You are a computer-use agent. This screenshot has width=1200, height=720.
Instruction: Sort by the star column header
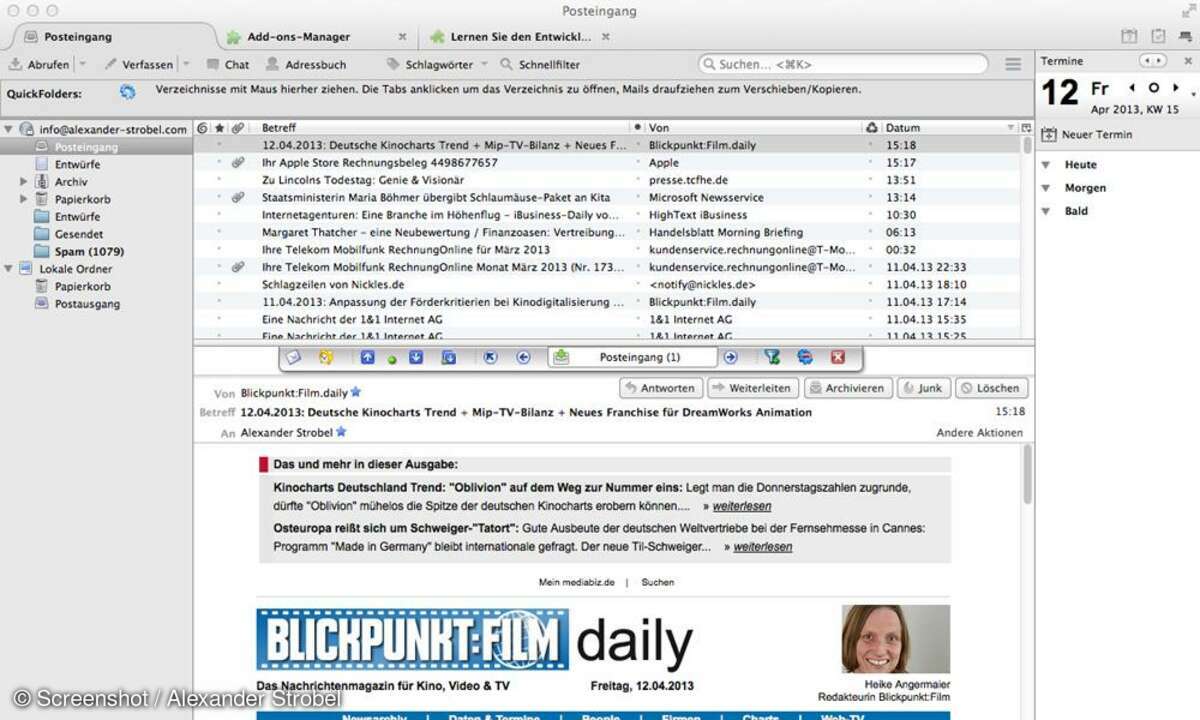[x=220, y=128]
